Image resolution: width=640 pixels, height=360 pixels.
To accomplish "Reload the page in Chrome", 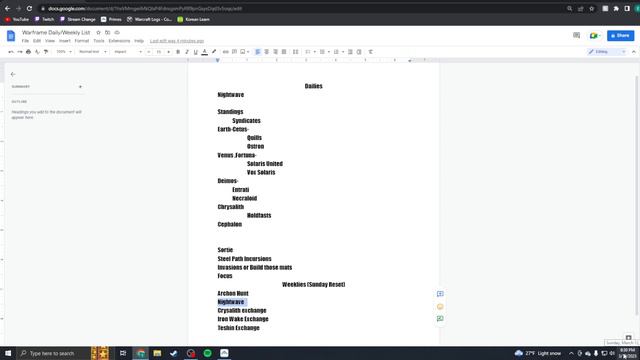I will 29,8.
